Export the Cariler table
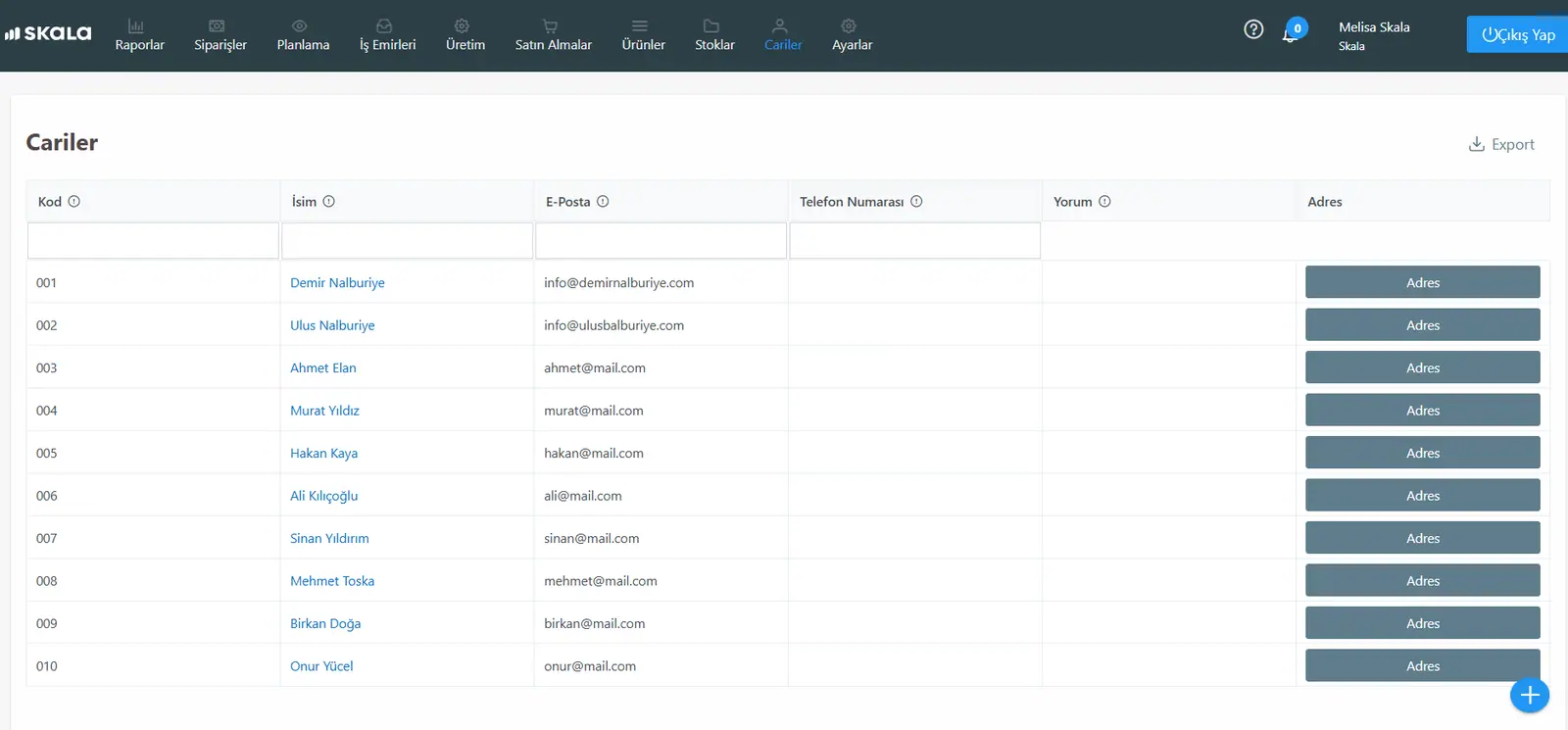The image size is (1568, 730). click(x=1501, y=144)
